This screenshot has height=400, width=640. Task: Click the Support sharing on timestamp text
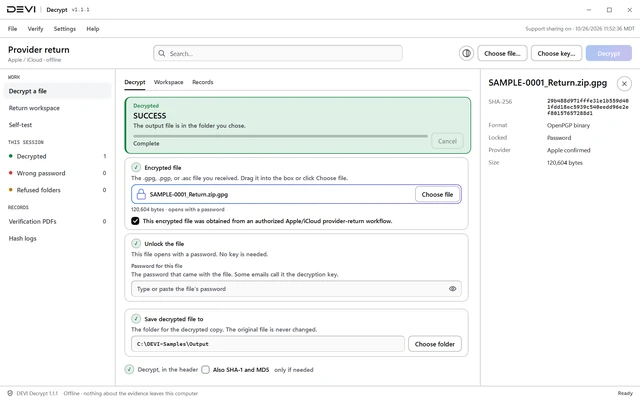(x=580, y=29)
